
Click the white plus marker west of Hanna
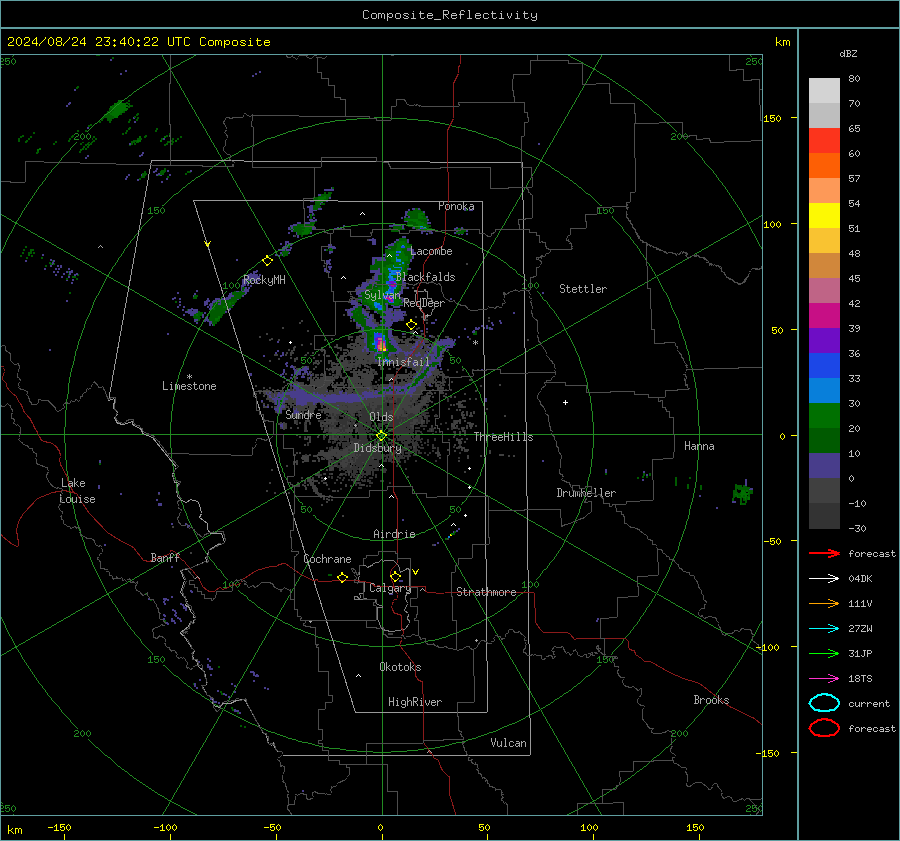click(x=565, y=402)
